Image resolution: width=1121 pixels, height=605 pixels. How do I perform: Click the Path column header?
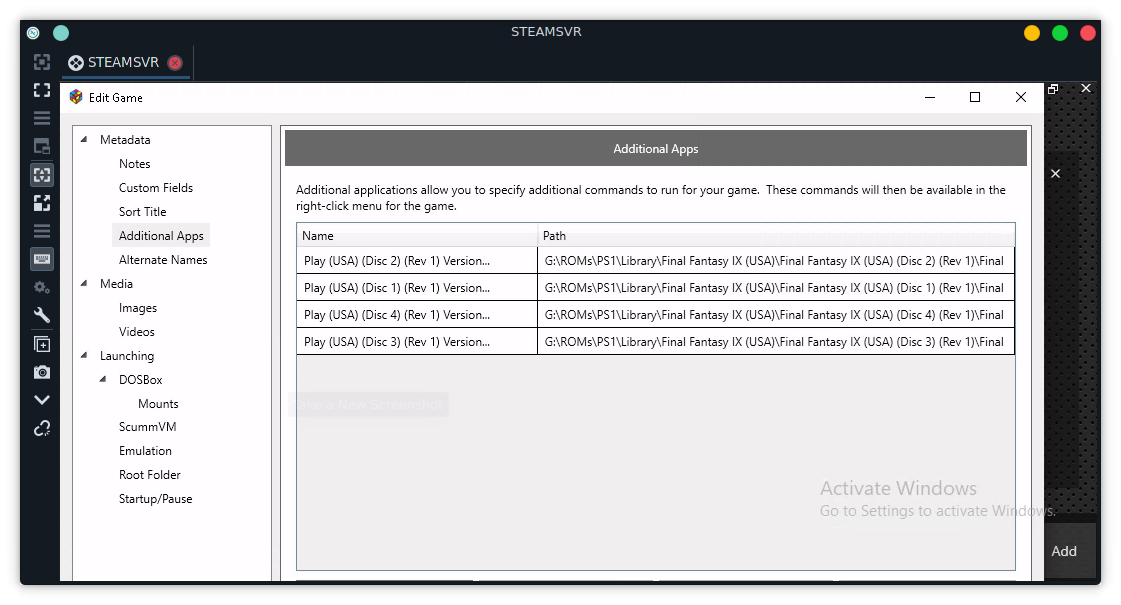[776, 235]
